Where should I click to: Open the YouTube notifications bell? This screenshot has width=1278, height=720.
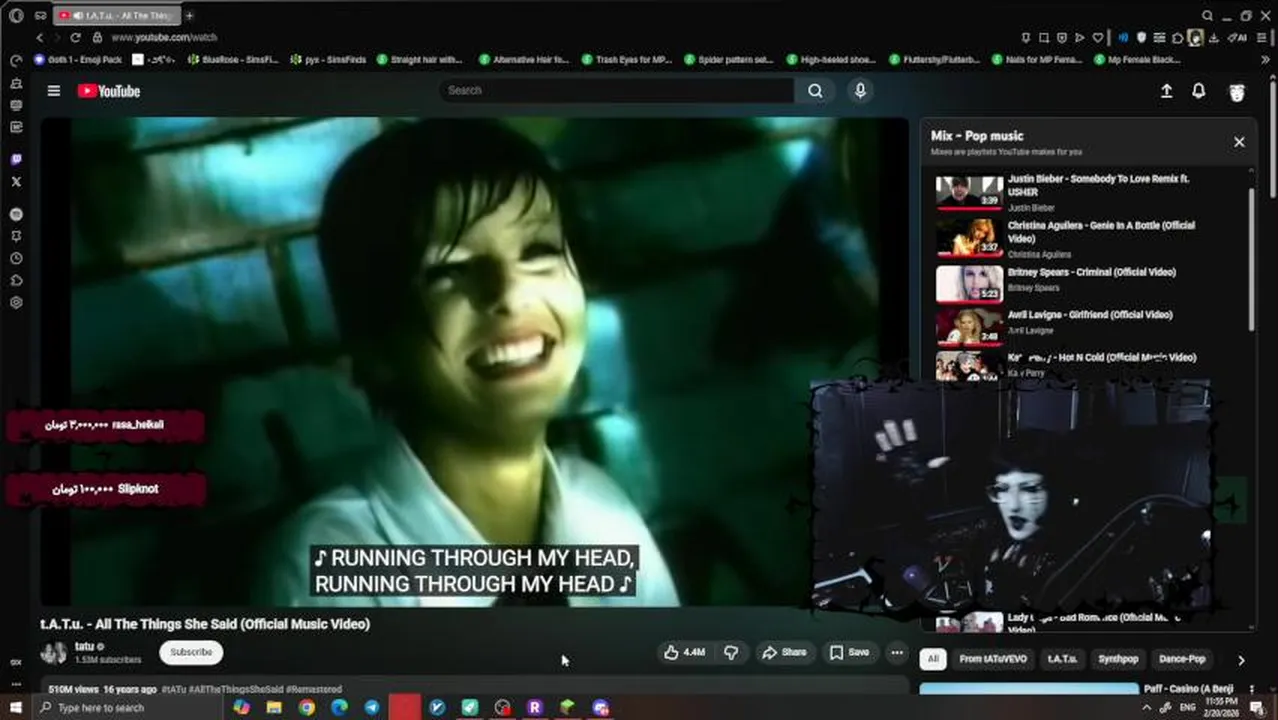(1198, 91)
